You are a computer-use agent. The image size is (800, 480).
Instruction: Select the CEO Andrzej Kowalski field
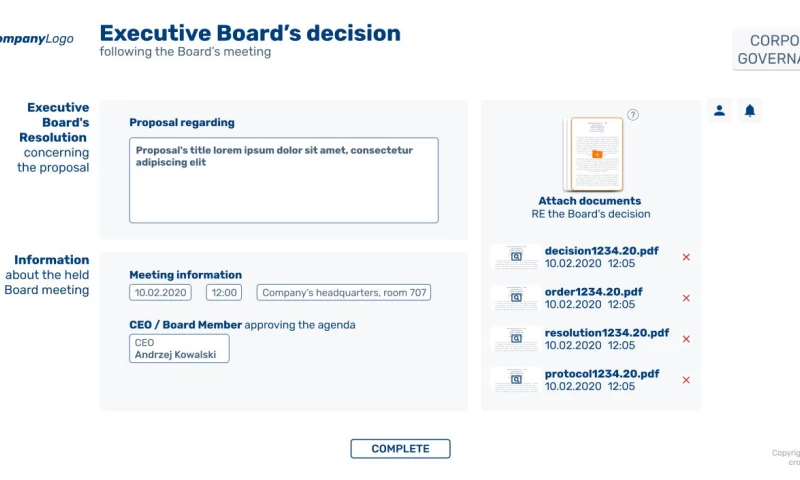[179, 348]
